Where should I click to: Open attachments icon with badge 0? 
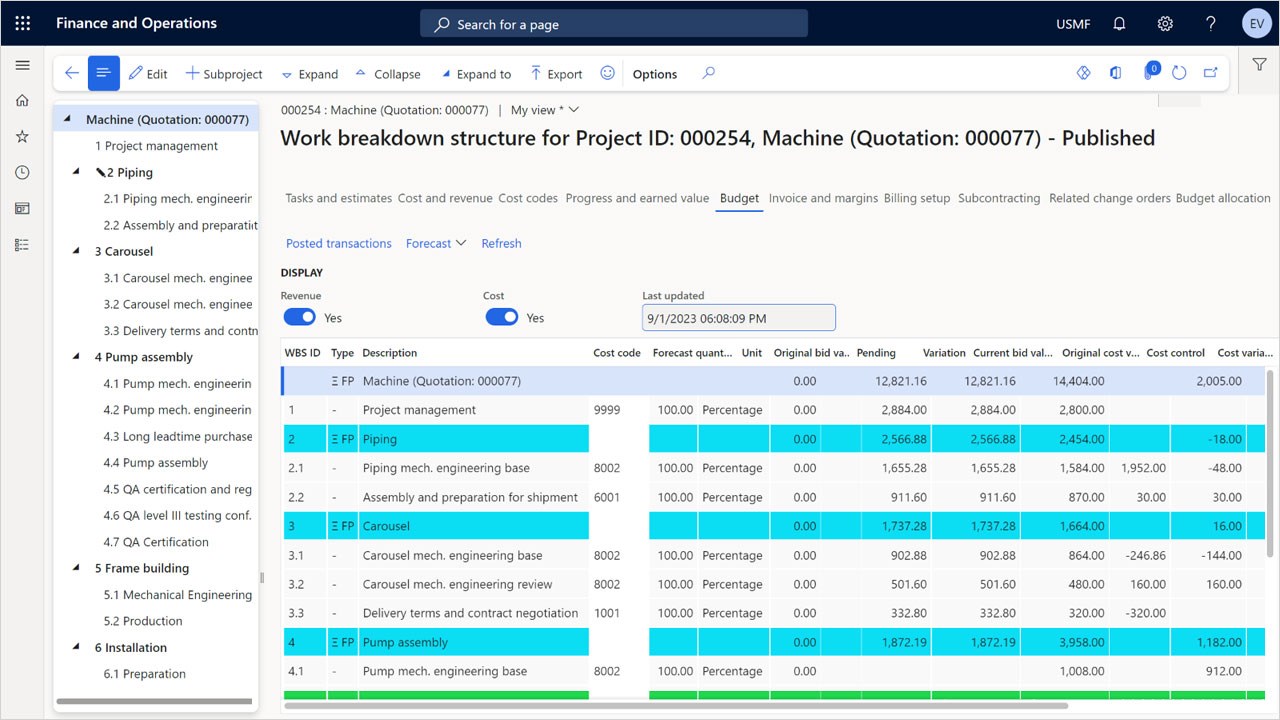pyautogui.click(x=1149, y=72)
